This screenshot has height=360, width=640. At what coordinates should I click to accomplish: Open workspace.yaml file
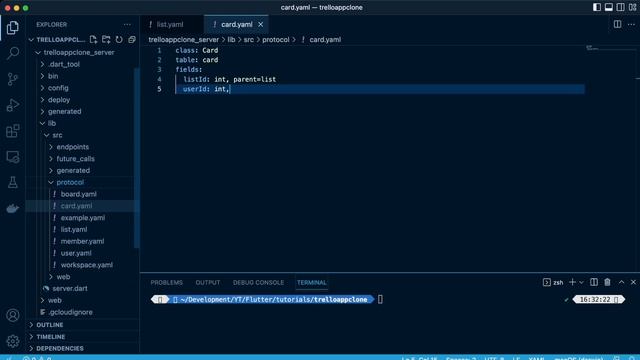click(87, 265)
